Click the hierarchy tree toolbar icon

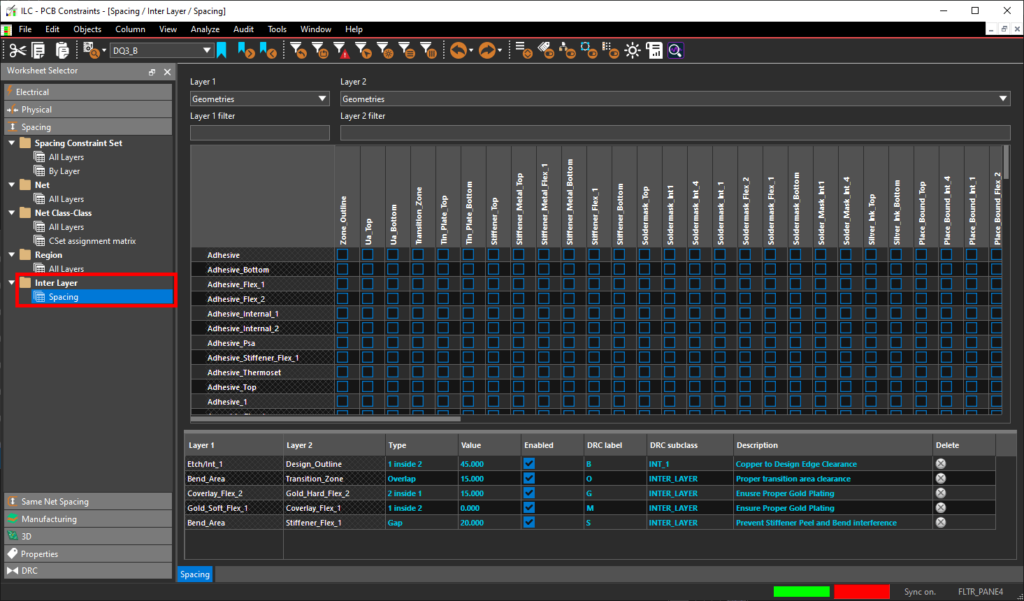(567, 50)
